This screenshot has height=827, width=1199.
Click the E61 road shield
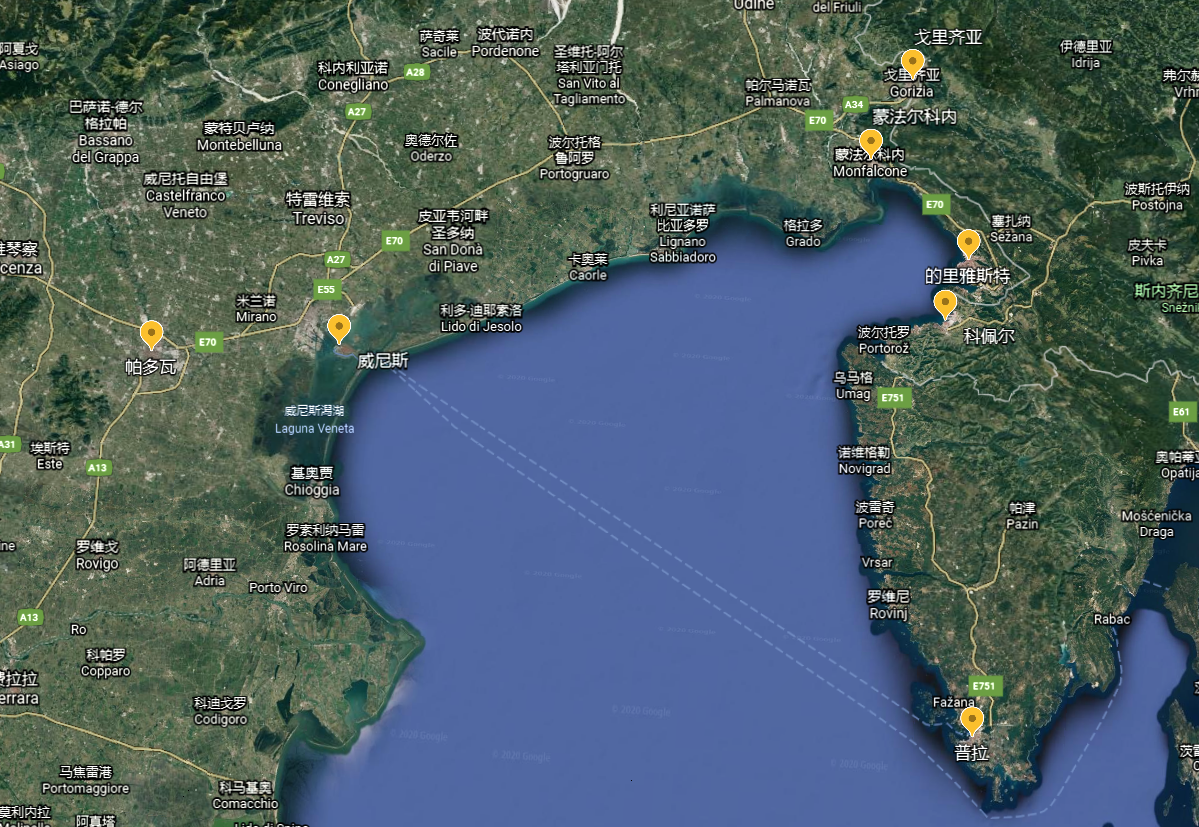[x=1182, y=412]
